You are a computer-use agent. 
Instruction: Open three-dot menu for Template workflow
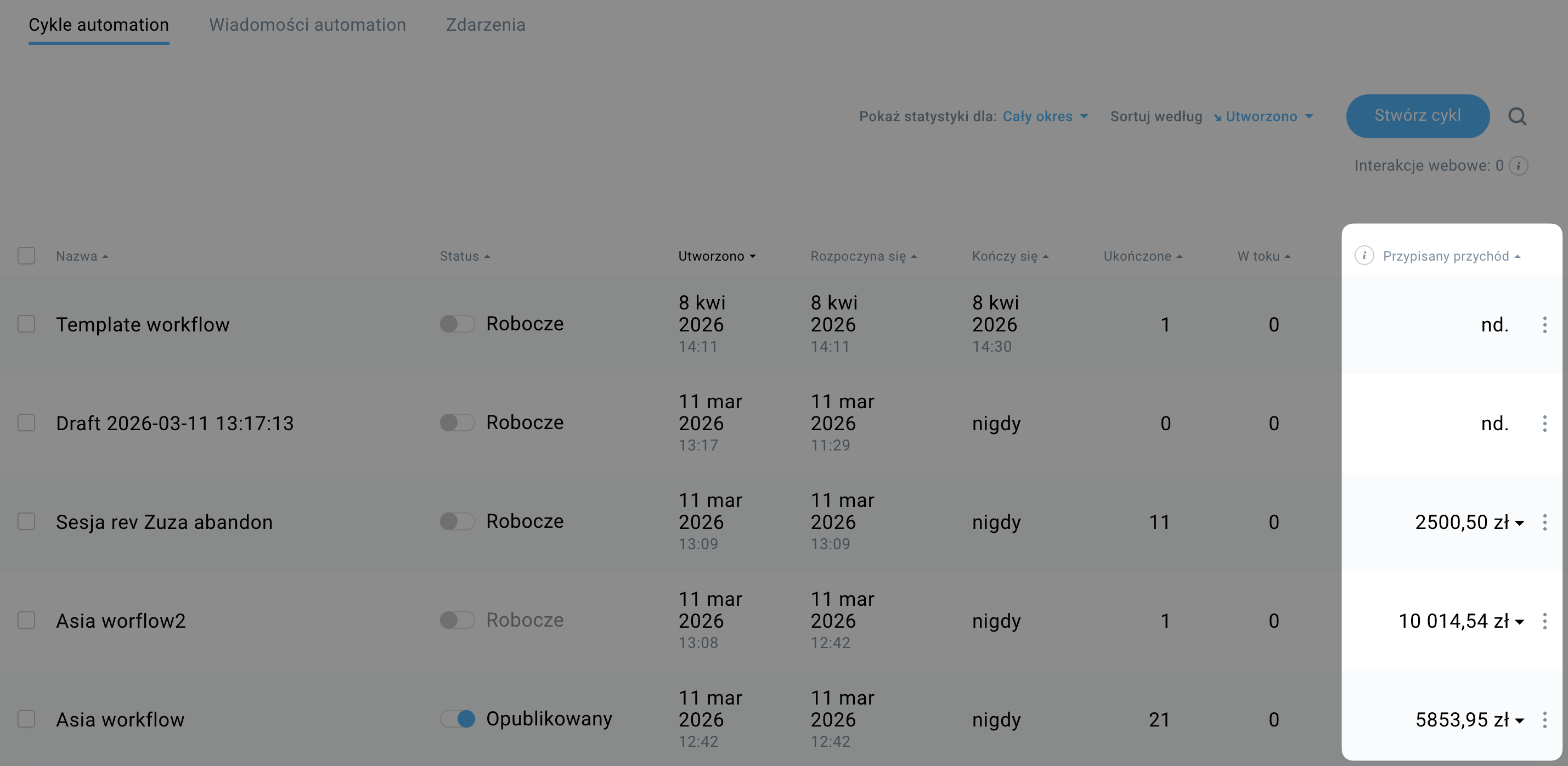(1544, 324)
